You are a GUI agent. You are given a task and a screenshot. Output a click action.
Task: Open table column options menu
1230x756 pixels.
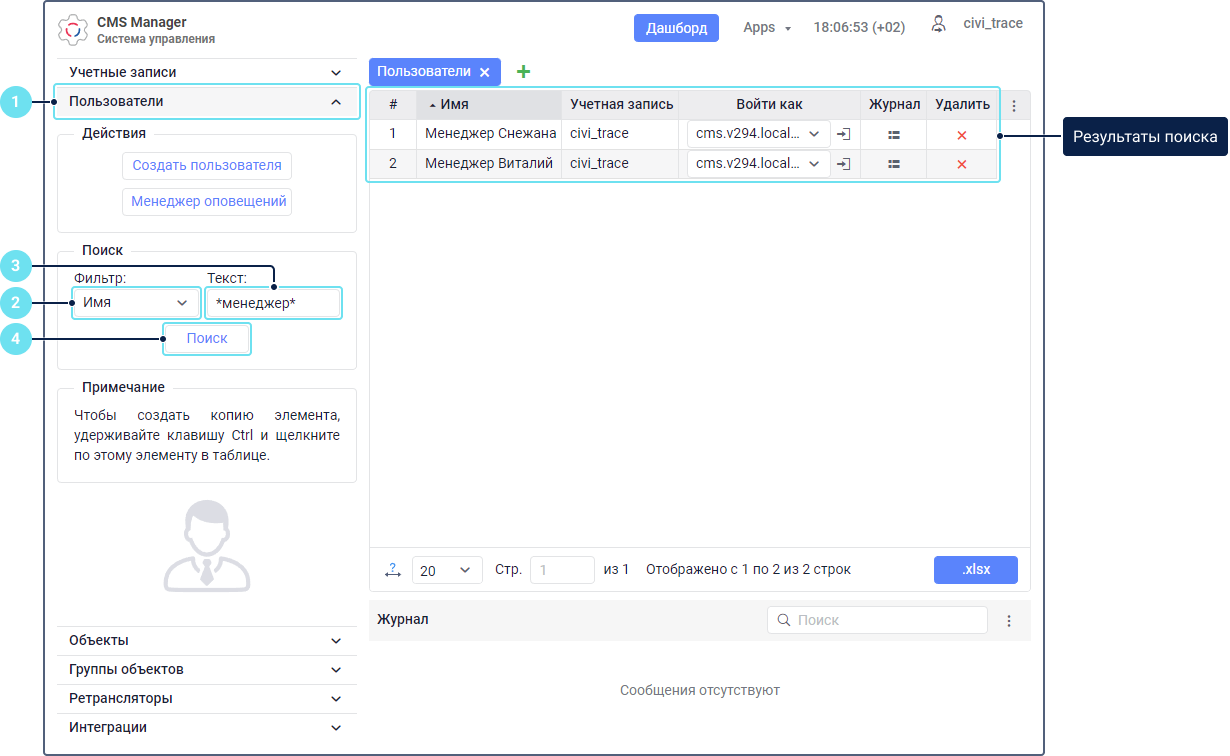click(x=1014, y=105)
